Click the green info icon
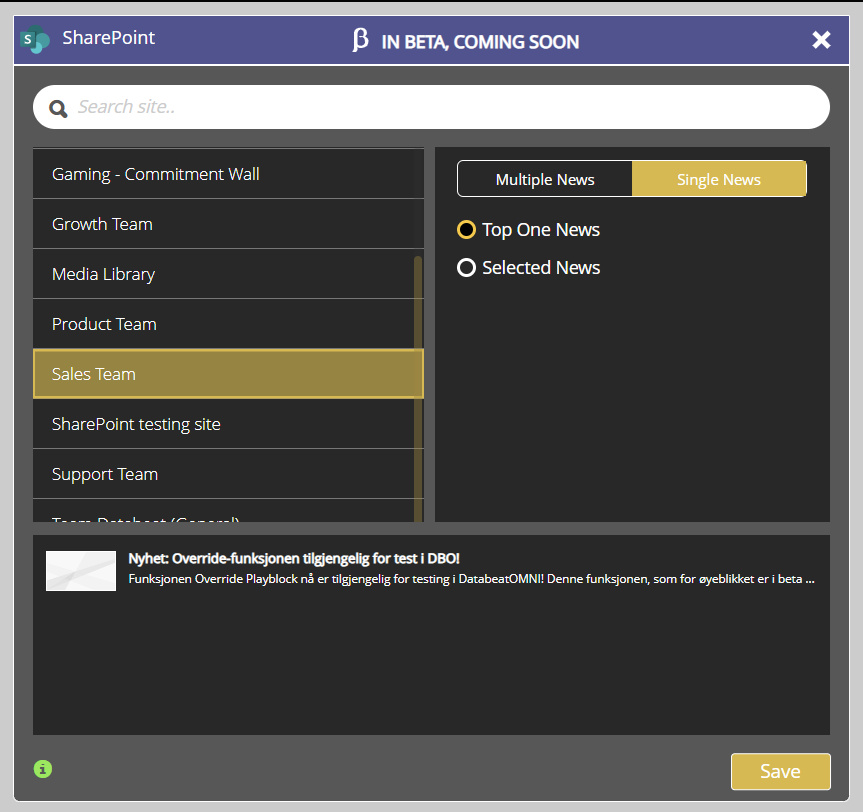Image resolution: width=863 pixels, height=812 pixels. 41,769
